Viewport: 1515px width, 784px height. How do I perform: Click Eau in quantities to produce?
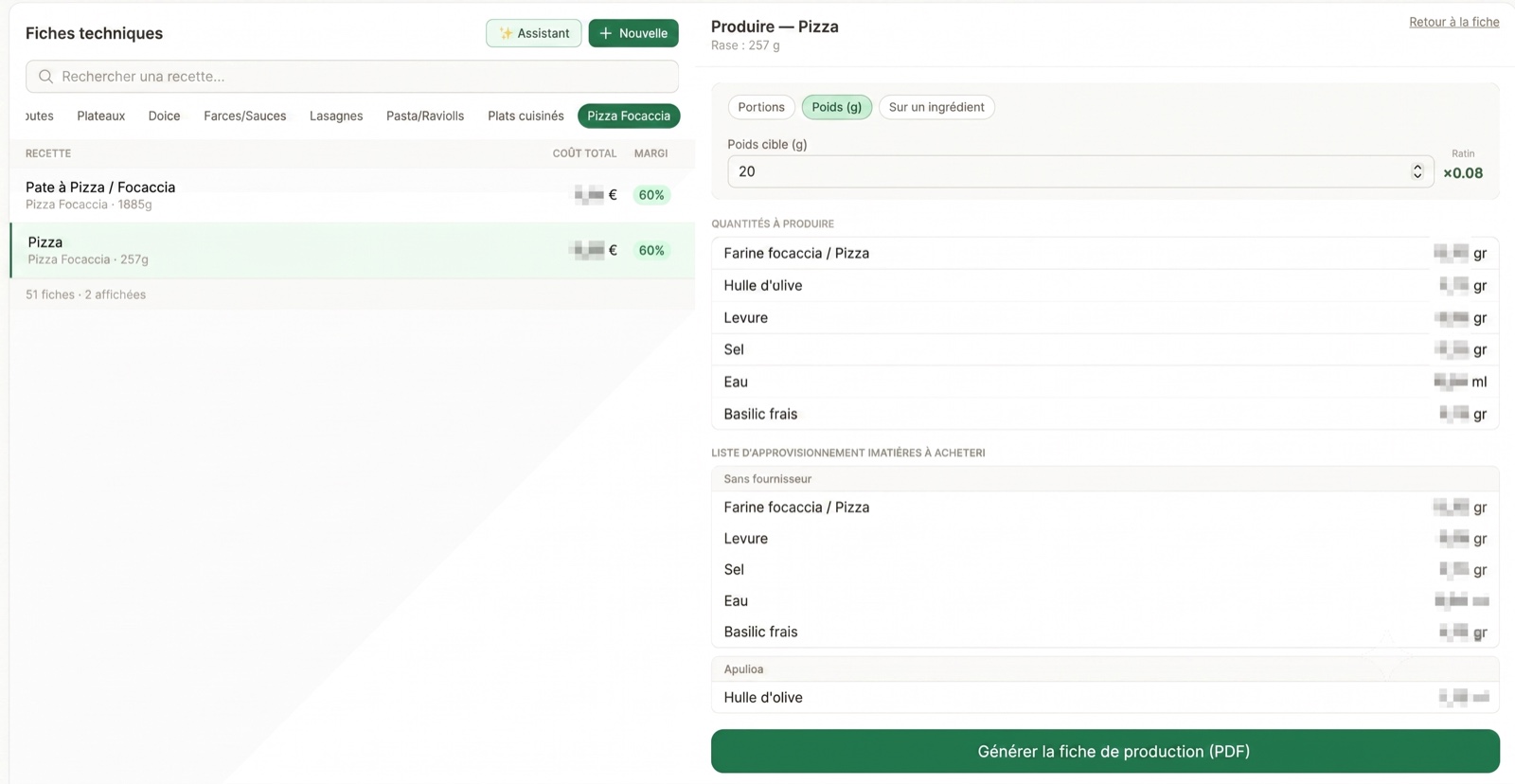click(x=1105, y=382)
